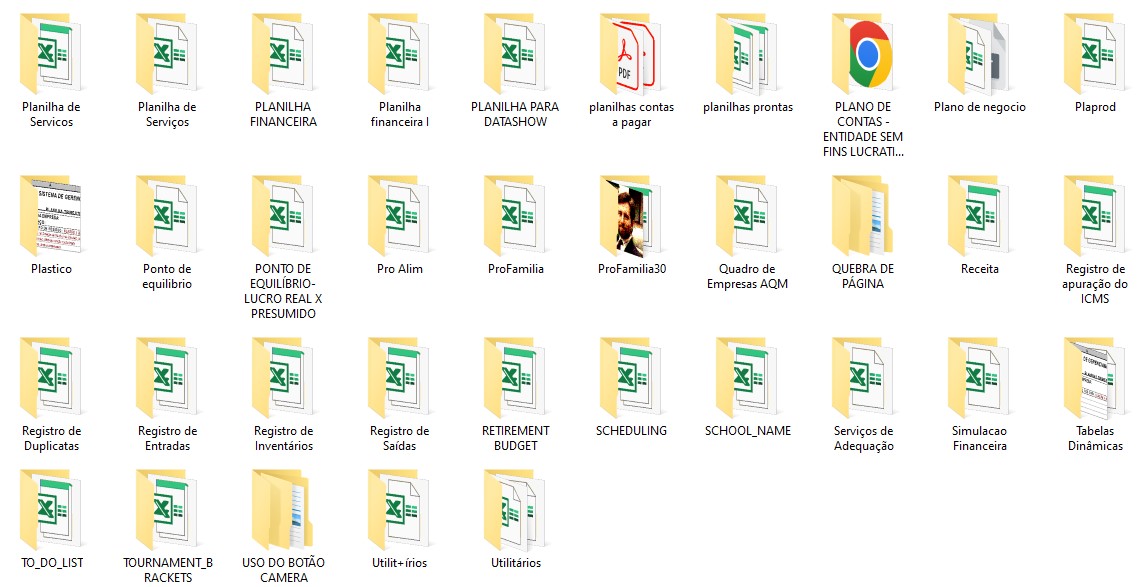Click the RETIREMENT BUDGET folder icon
1139x587 pixels.
pos(516,376)
